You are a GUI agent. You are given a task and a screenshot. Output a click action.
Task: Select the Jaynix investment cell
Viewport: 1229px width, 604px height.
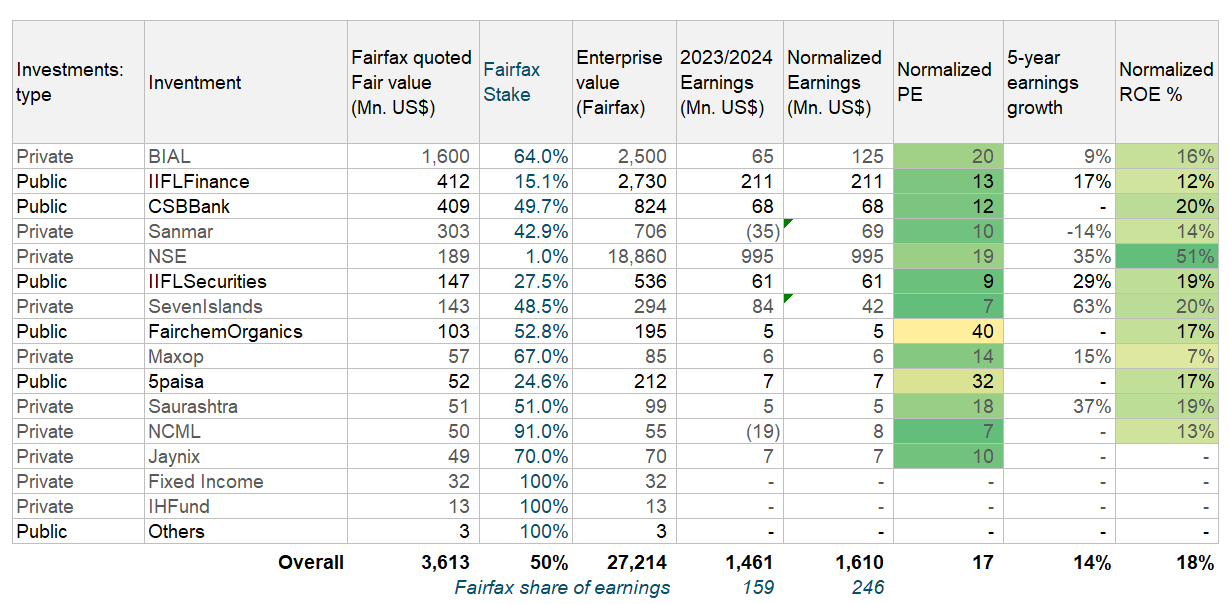click(245, 456)
